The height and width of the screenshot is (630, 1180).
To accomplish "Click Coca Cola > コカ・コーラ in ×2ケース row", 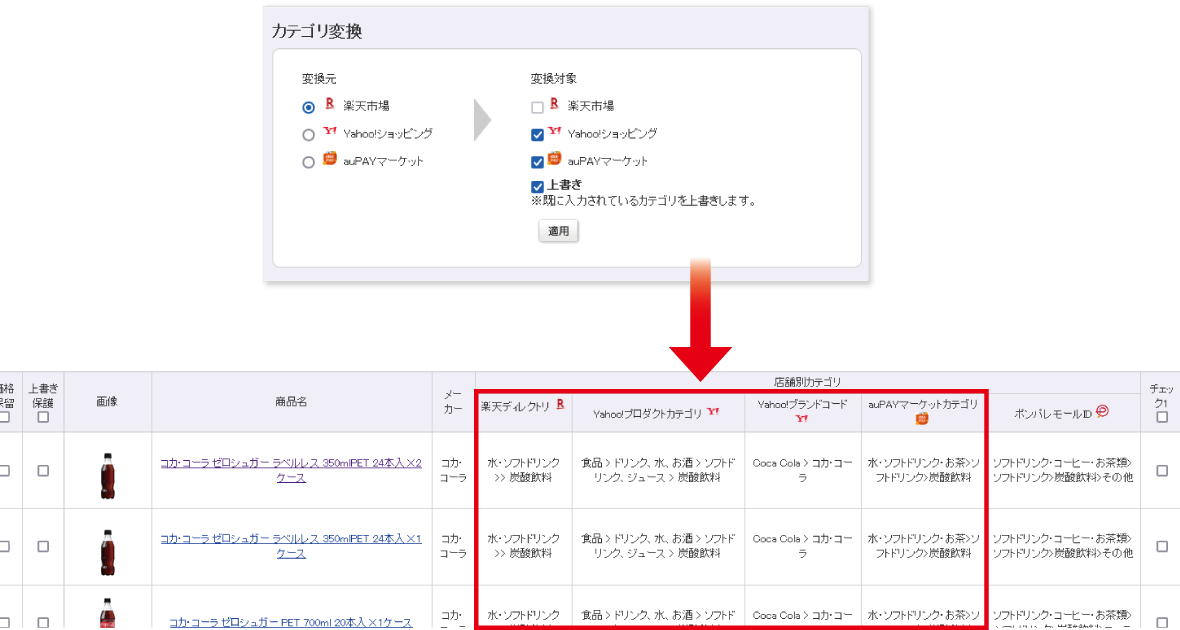I will click(x=802, y=470).
